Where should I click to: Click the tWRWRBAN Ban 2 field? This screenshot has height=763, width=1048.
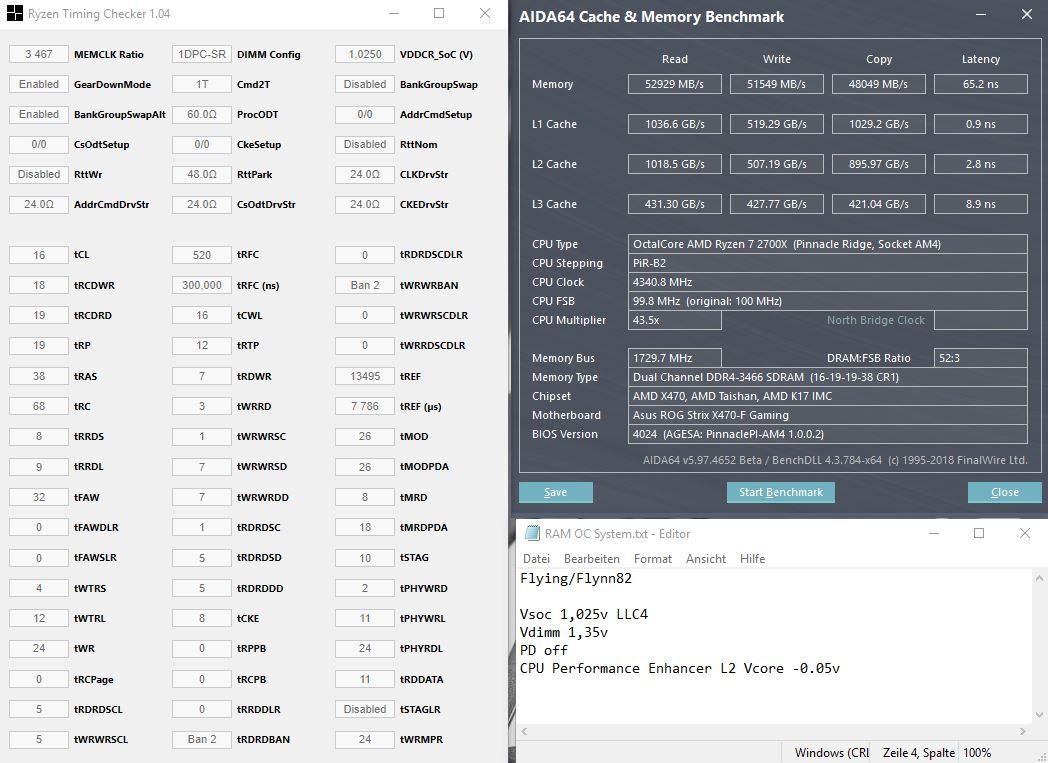click(365, 285)
